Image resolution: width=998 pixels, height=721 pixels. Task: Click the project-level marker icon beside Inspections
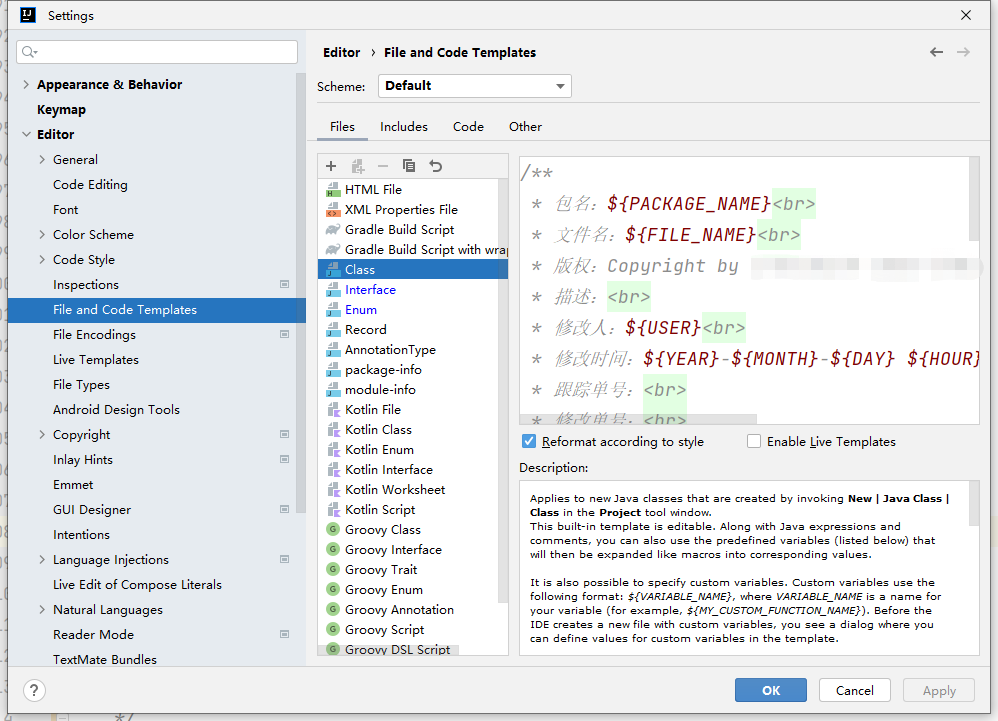point(285,284)
